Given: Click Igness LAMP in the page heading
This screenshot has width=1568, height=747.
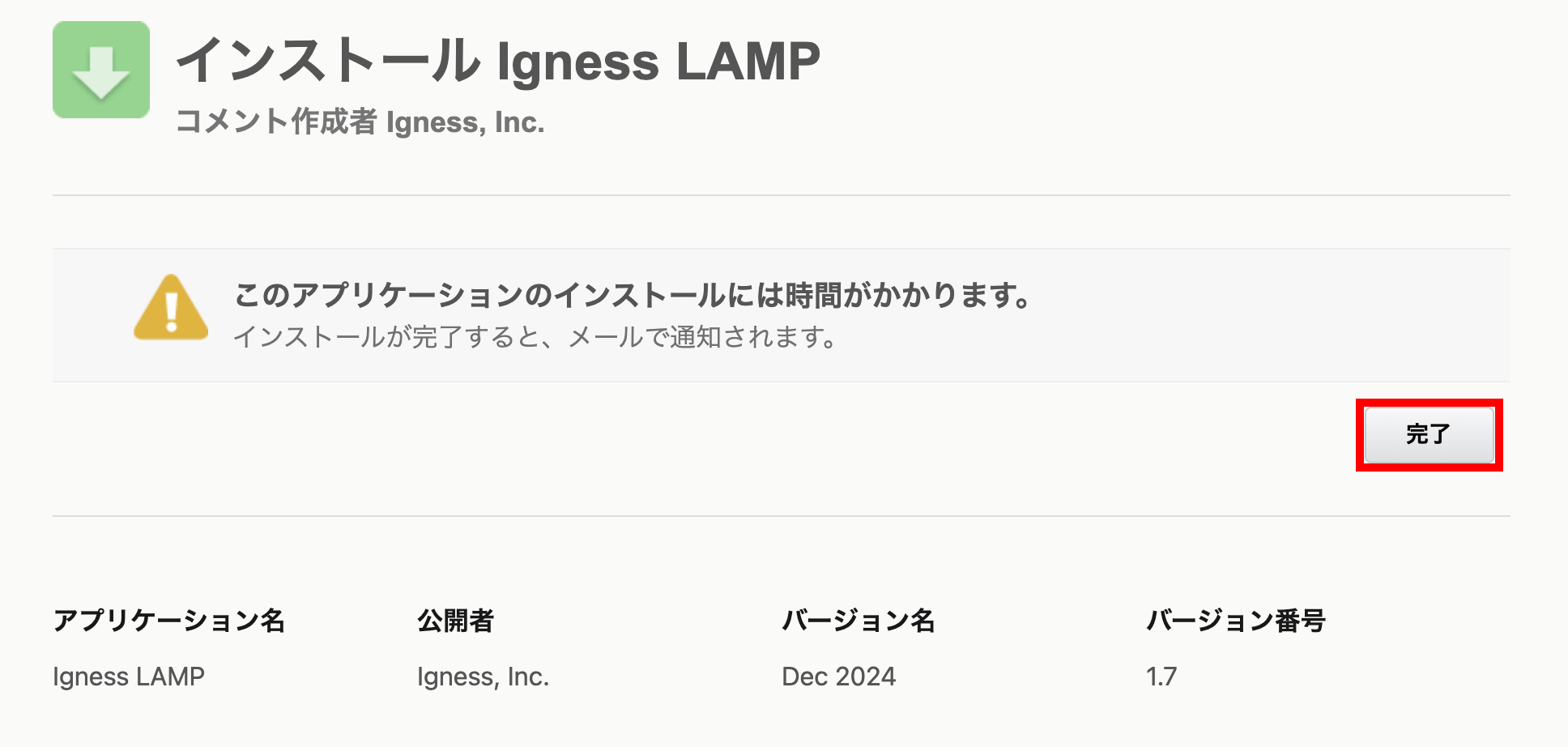Looking at the screenshot, I should coord(658,61).
